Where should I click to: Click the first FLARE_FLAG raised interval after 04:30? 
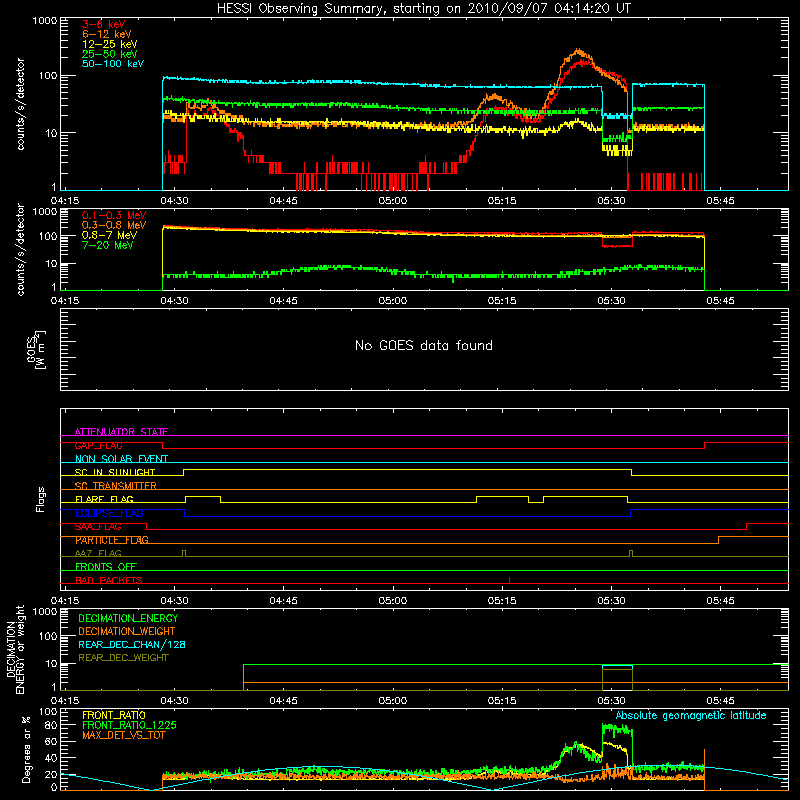point(203,496)
